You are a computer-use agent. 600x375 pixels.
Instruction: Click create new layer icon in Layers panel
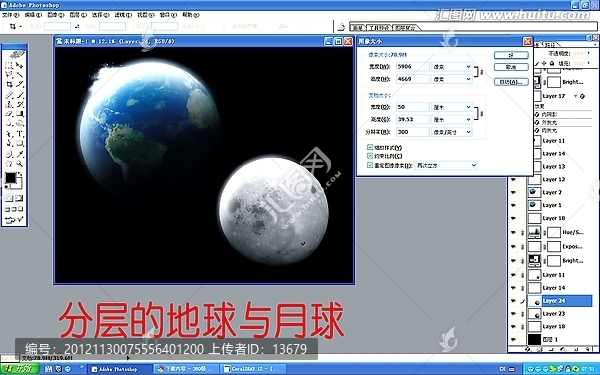tap(576, 349)
